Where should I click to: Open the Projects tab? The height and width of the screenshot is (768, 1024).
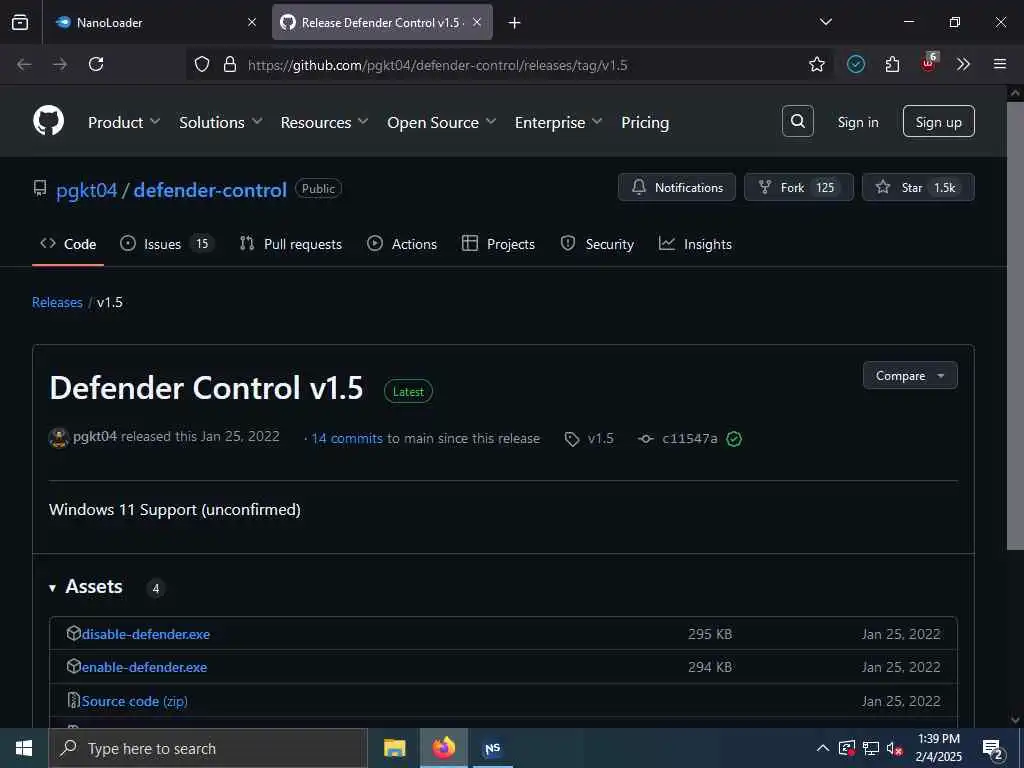(498, 244)
